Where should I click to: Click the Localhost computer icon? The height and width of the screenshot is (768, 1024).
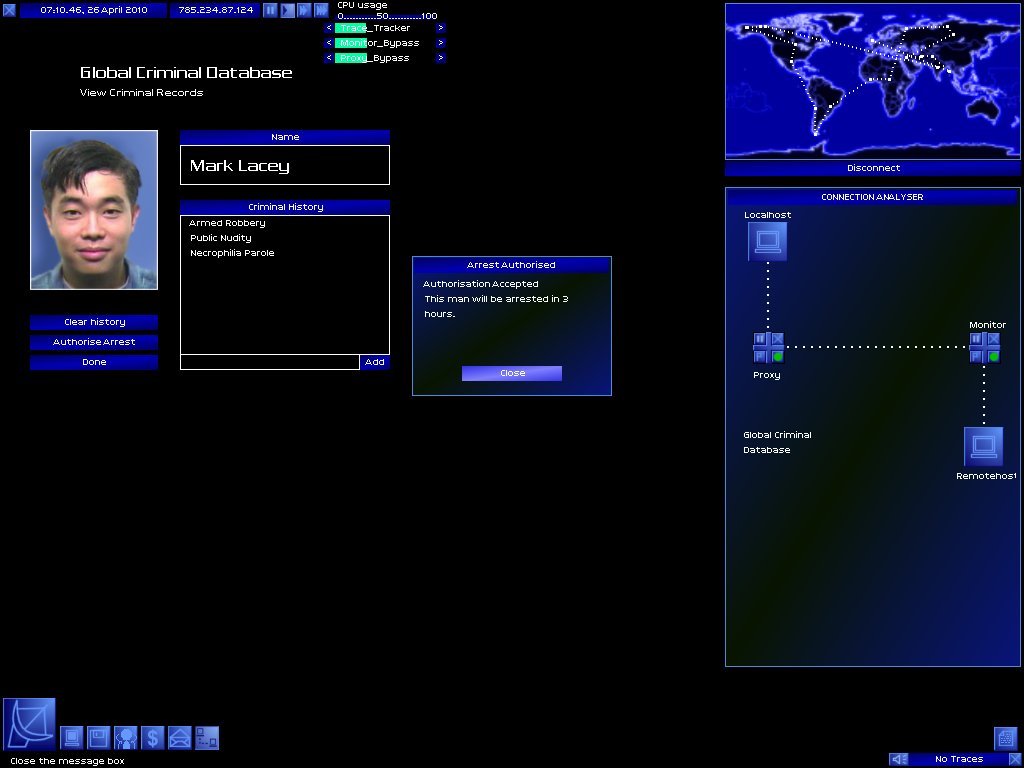[x=767, y=241]
